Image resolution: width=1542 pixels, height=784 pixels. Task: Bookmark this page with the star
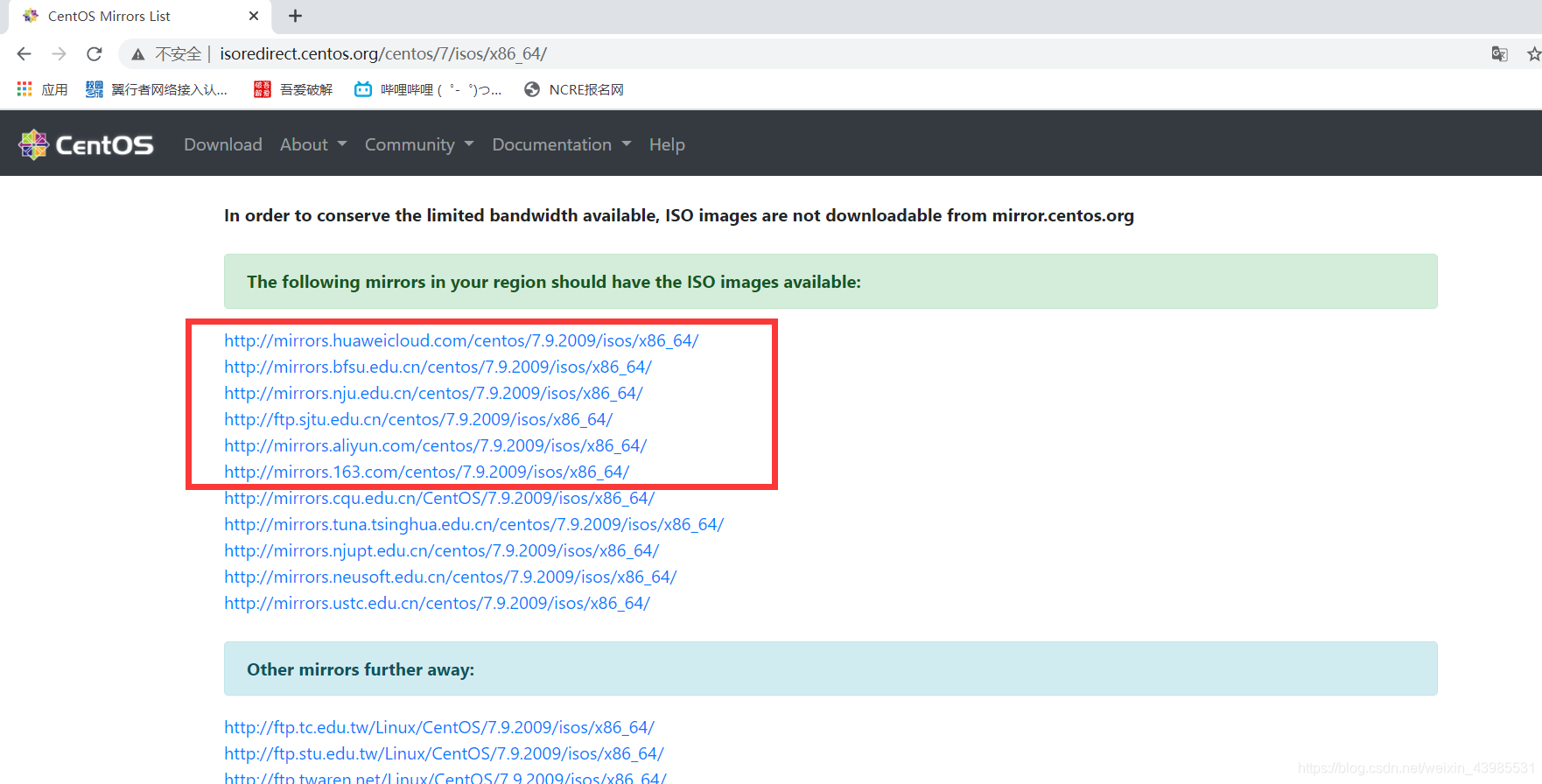tap(1534, 54)
